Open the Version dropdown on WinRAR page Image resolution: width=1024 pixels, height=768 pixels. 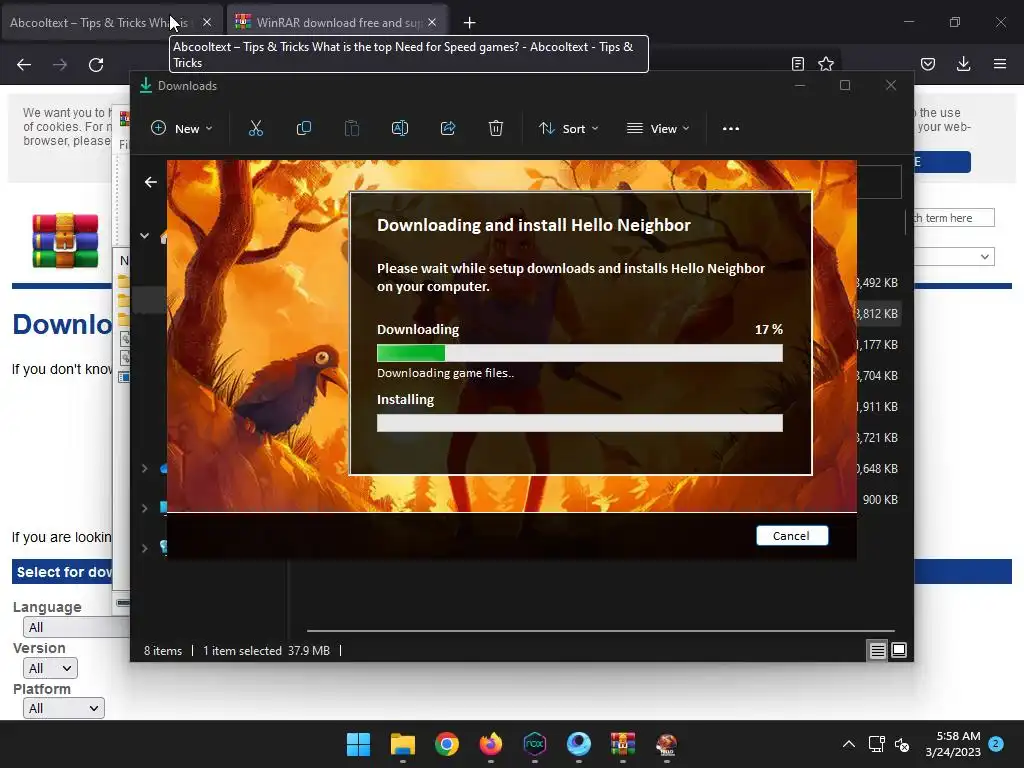(x=50, y=668)
